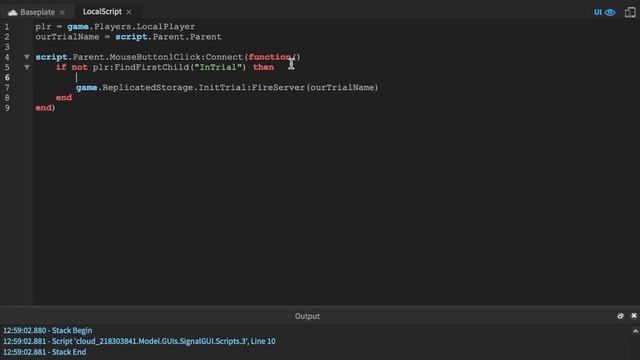Close the Baseplate tab
This screenshot has width=640, height=360.
point(62,12)
